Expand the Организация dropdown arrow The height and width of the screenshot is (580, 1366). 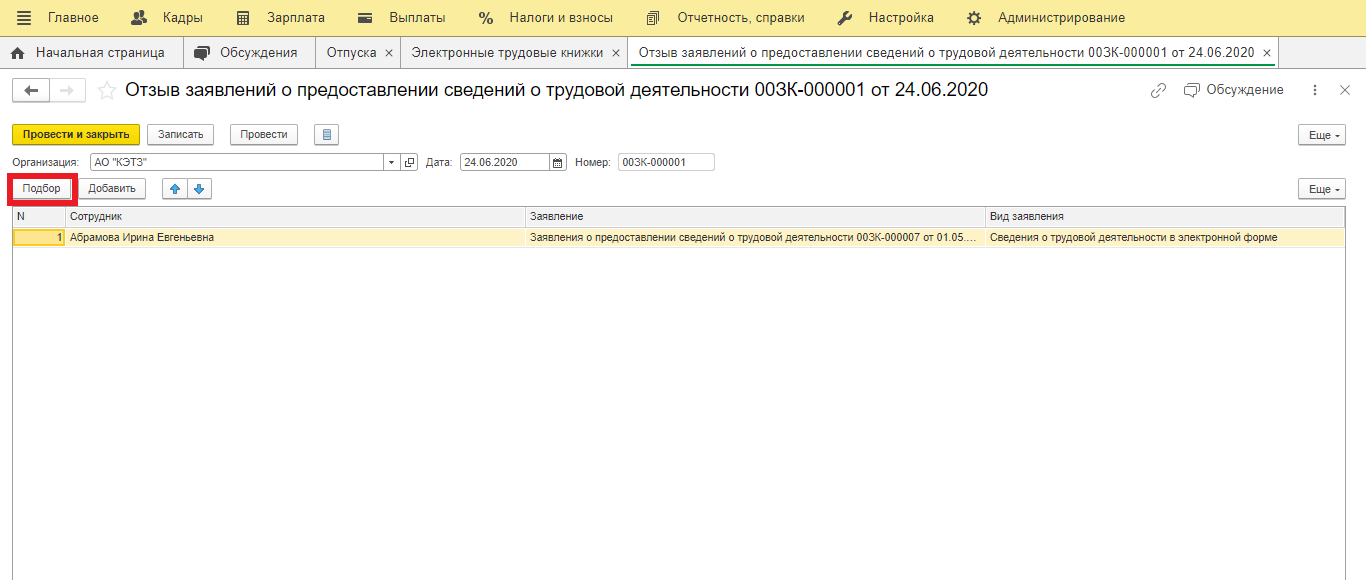[391, 162]
